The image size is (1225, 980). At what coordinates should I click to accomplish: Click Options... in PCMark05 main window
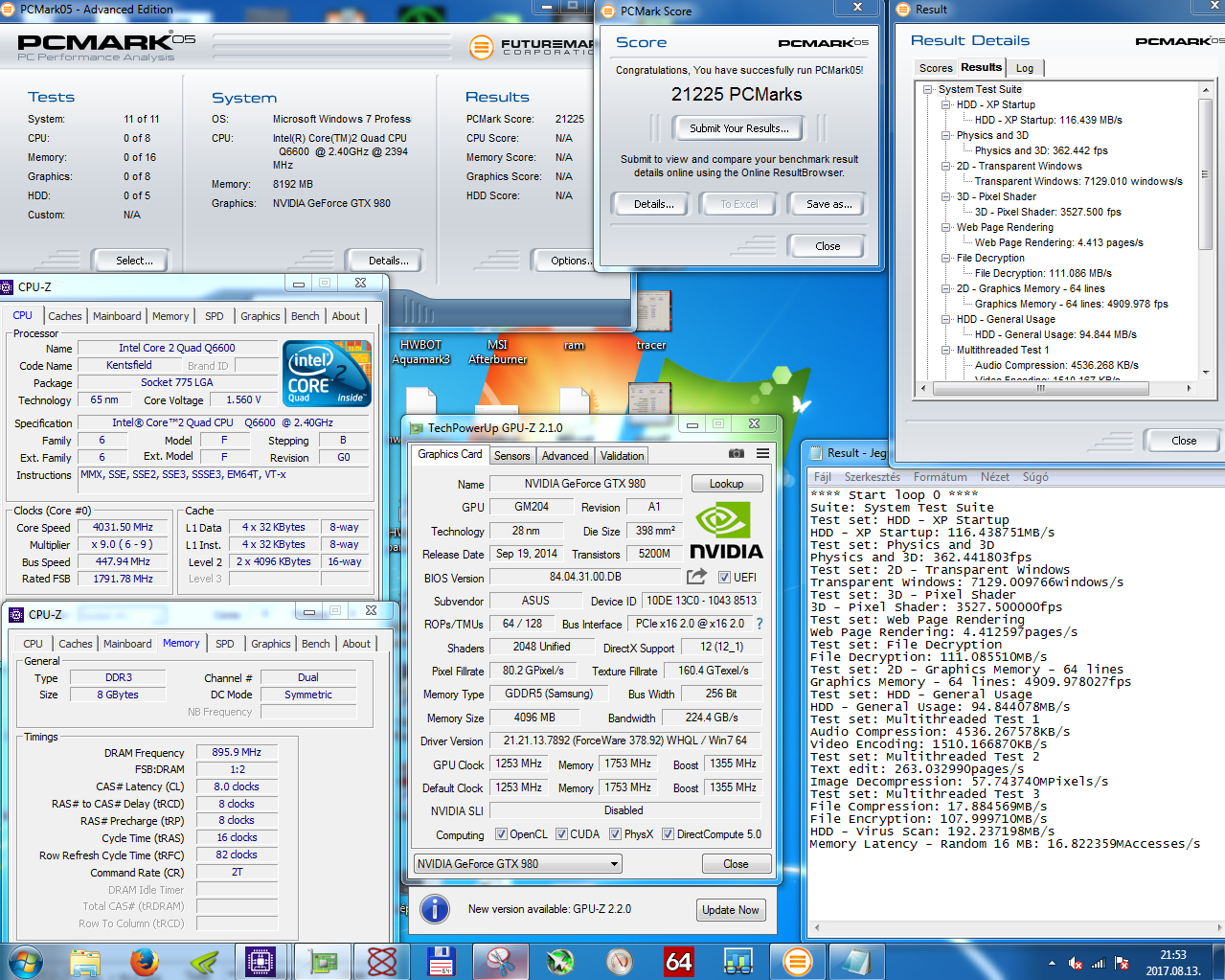[x=571, y=260]
